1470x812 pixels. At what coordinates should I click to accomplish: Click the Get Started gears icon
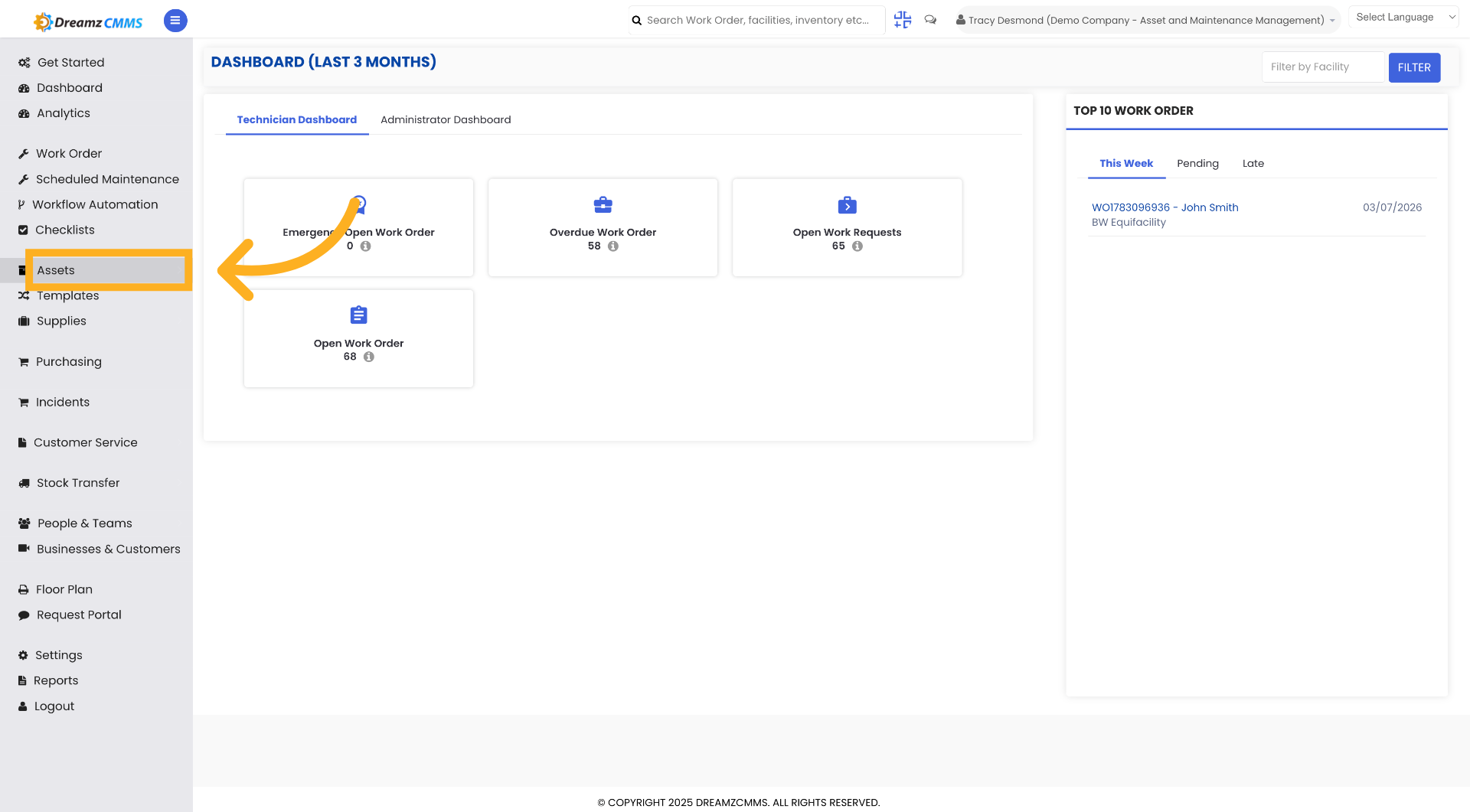[x=24, y=63]
